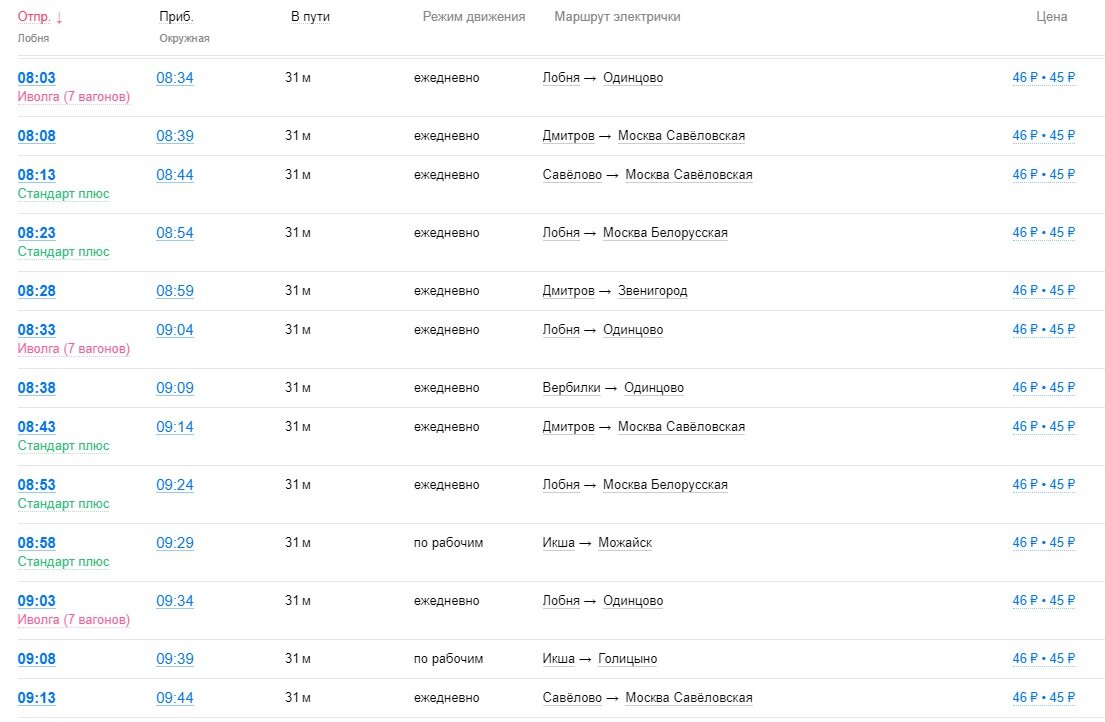Click the Цена column header

1051,17
